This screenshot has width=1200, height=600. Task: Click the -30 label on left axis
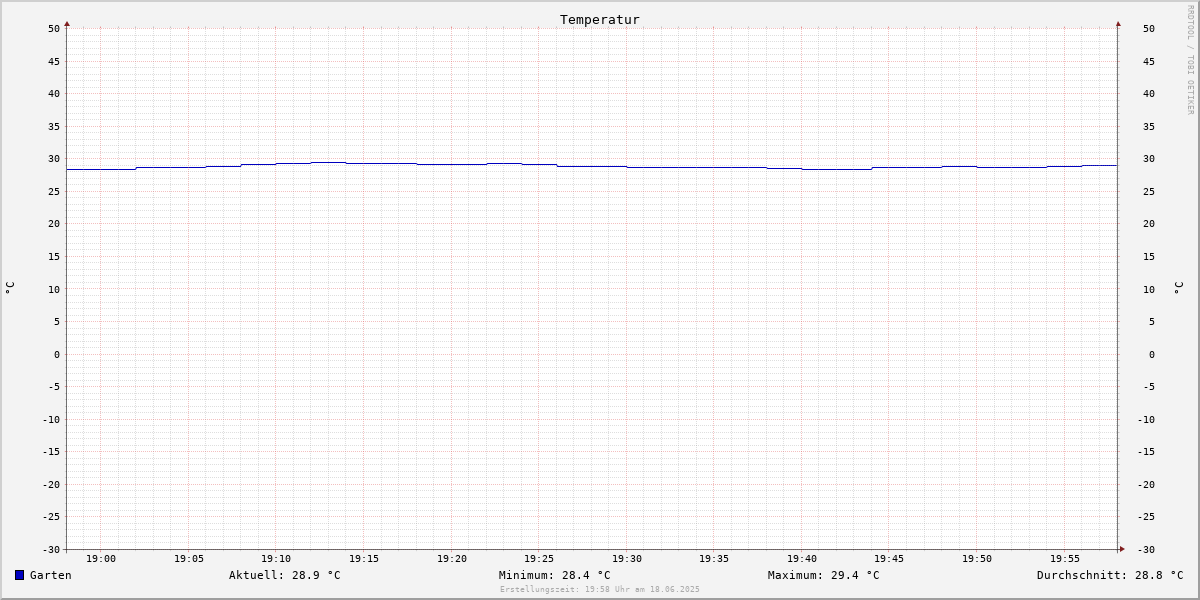[x=51, y=549]
